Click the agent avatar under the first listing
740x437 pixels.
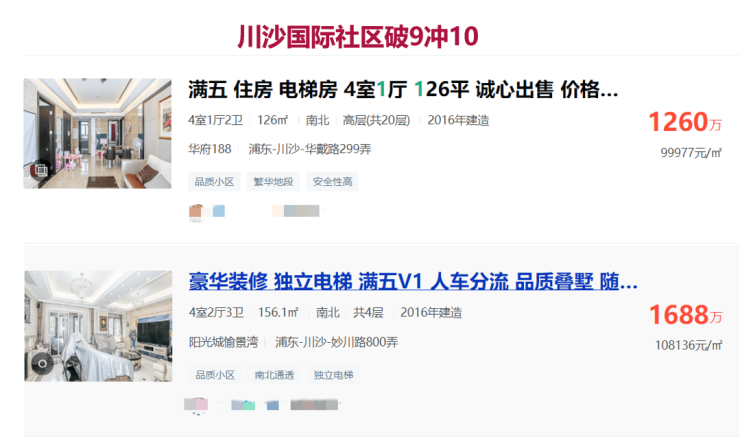[196, 211]
